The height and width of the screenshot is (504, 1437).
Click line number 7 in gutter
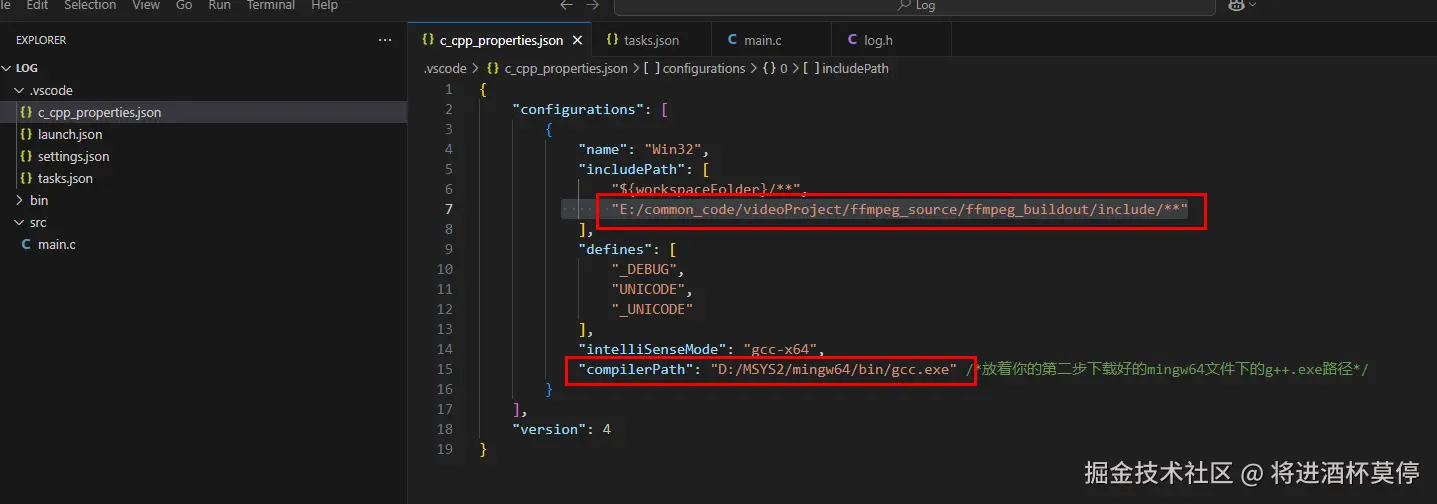[x=449, y=209]
